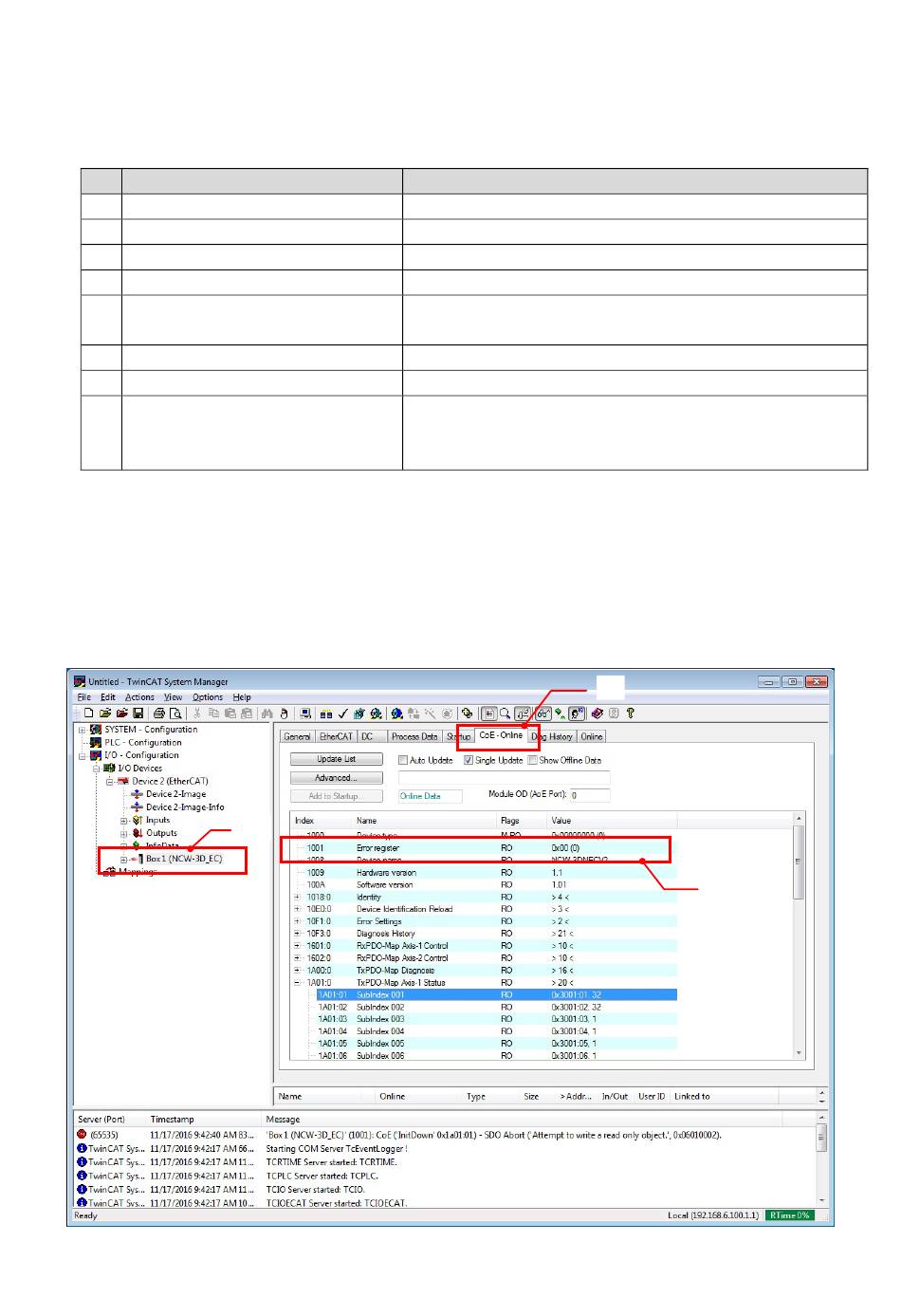Select the 100A Software version row
Screen dimensions: 901x1316
pyautogui.click(x=484, y=885)
